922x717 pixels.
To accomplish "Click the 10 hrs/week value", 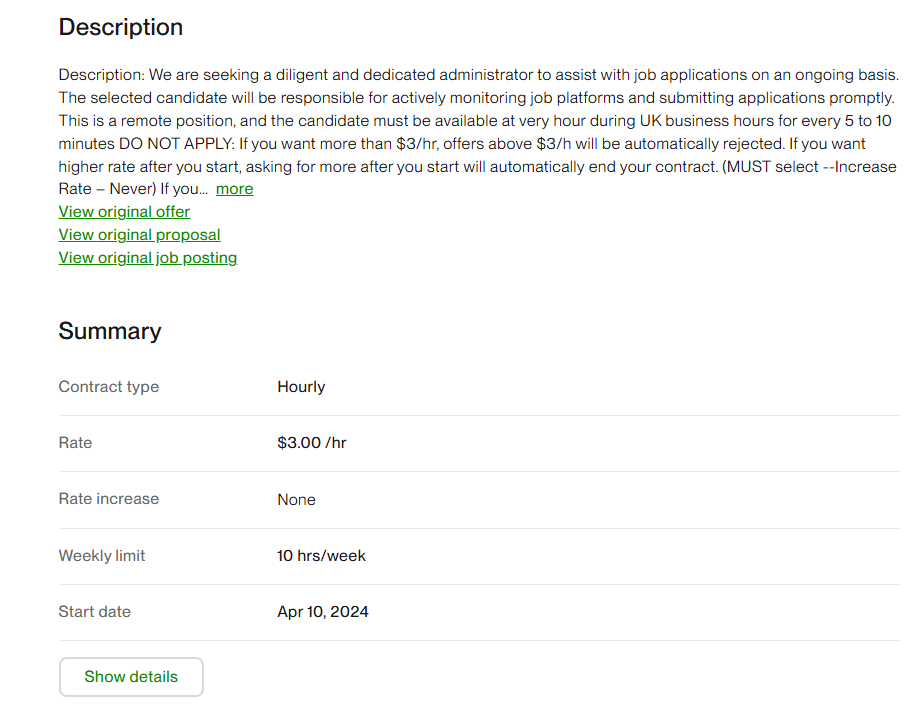I will click(321, 556).
